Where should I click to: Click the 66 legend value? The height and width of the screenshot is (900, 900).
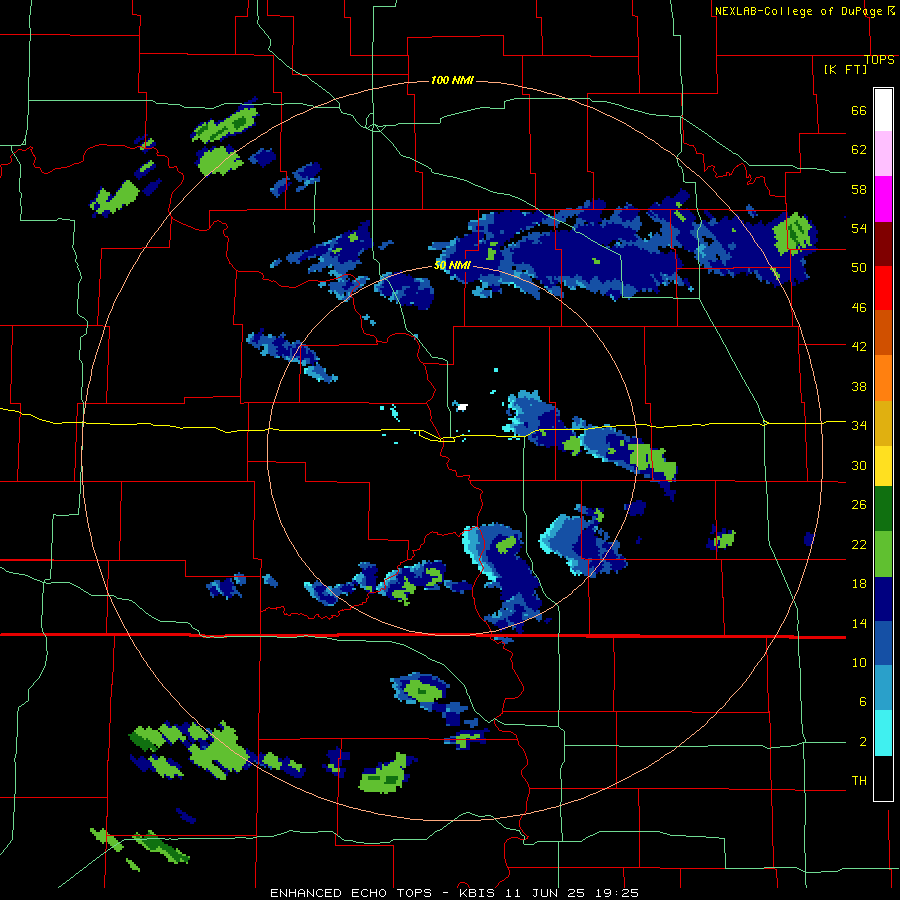[859, 111]
